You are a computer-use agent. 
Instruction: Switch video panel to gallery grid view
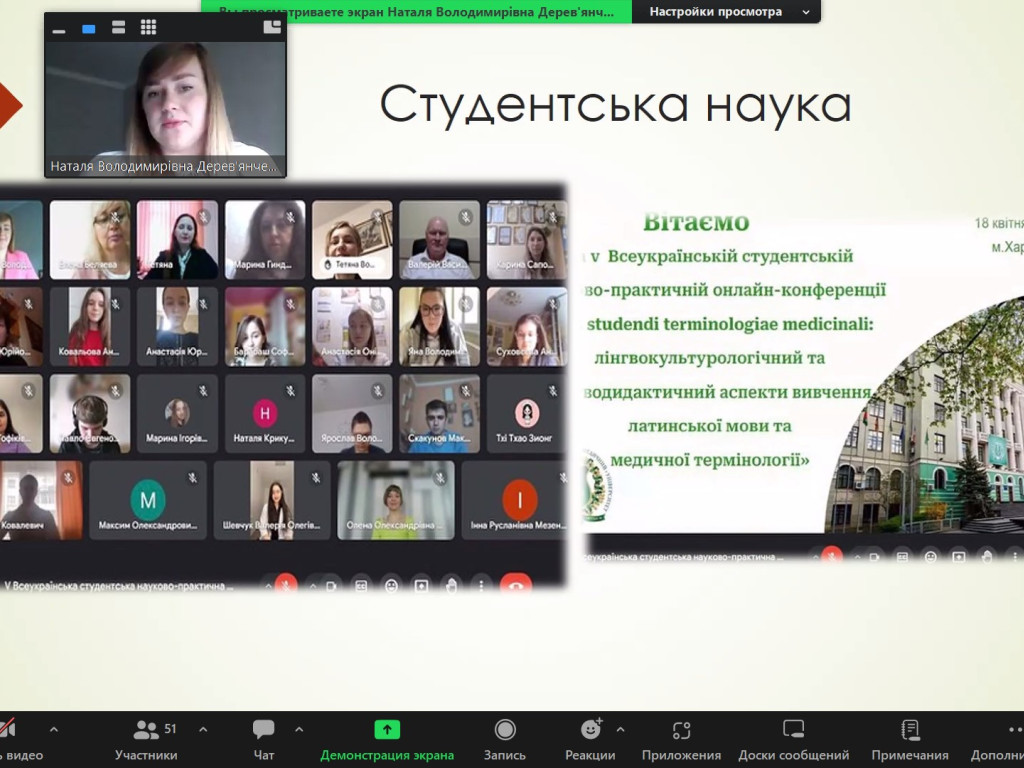148,27
